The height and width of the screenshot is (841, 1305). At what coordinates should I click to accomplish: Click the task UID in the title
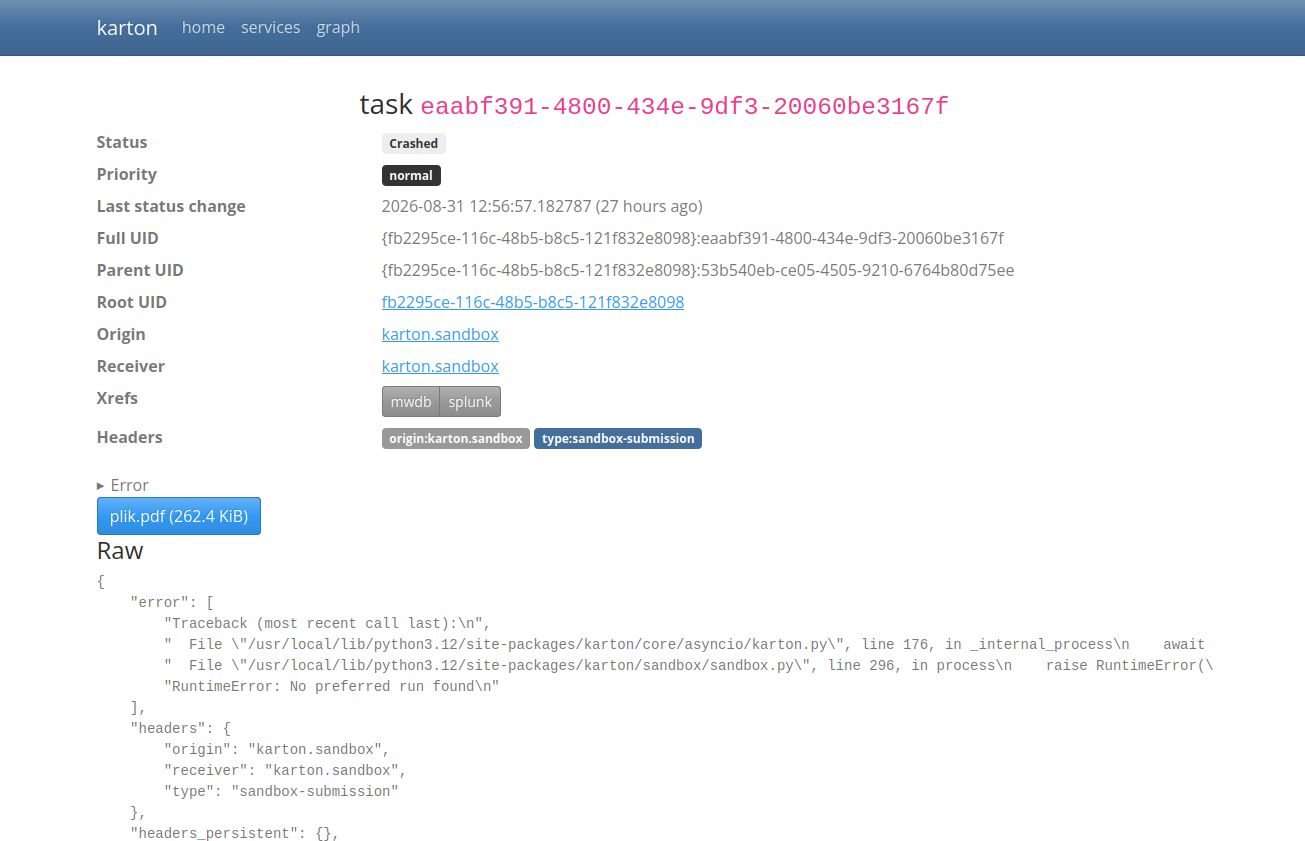point(684,106)
